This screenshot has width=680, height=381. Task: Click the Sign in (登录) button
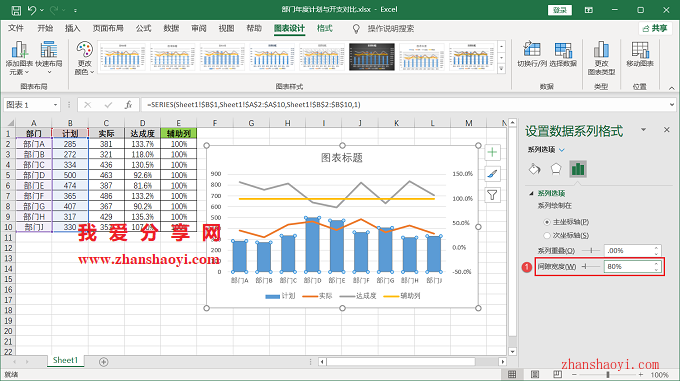tap(559, 10)
